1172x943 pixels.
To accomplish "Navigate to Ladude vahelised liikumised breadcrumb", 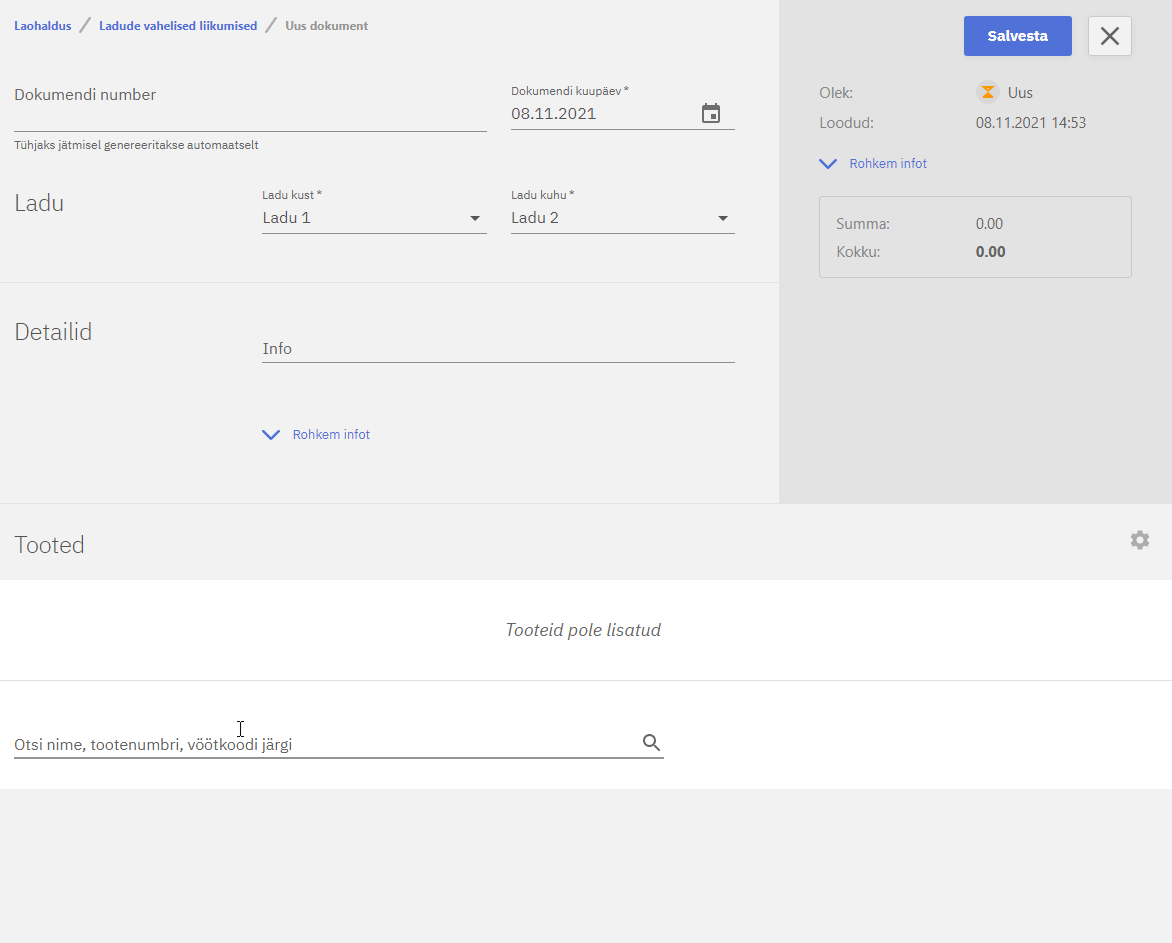I will tap(178, 26).
